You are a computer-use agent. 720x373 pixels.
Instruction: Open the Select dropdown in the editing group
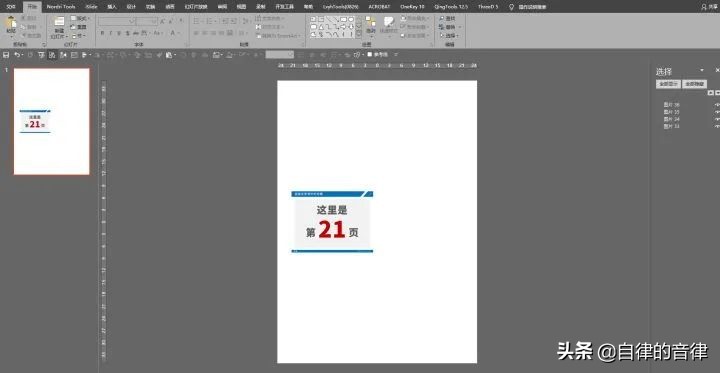click(450, 36)
